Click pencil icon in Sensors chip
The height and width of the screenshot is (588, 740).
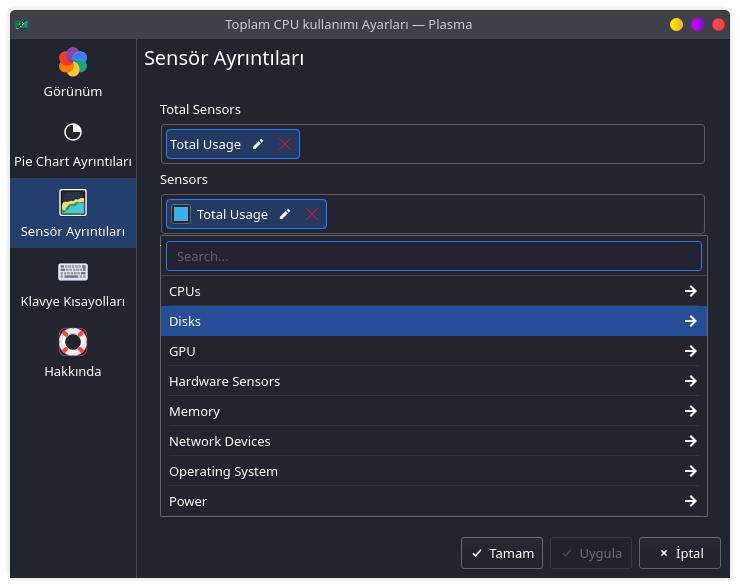pos(285,214)
